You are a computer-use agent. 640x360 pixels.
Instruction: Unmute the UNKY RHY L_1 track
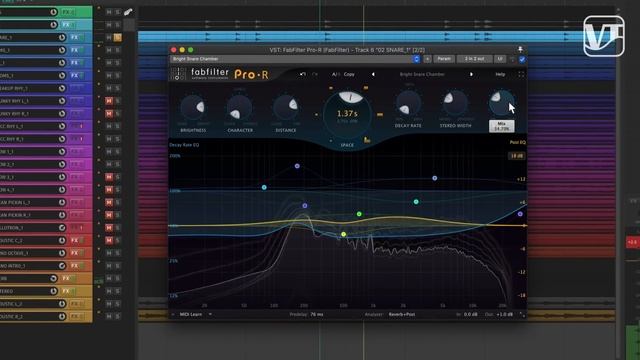point(109,101)
